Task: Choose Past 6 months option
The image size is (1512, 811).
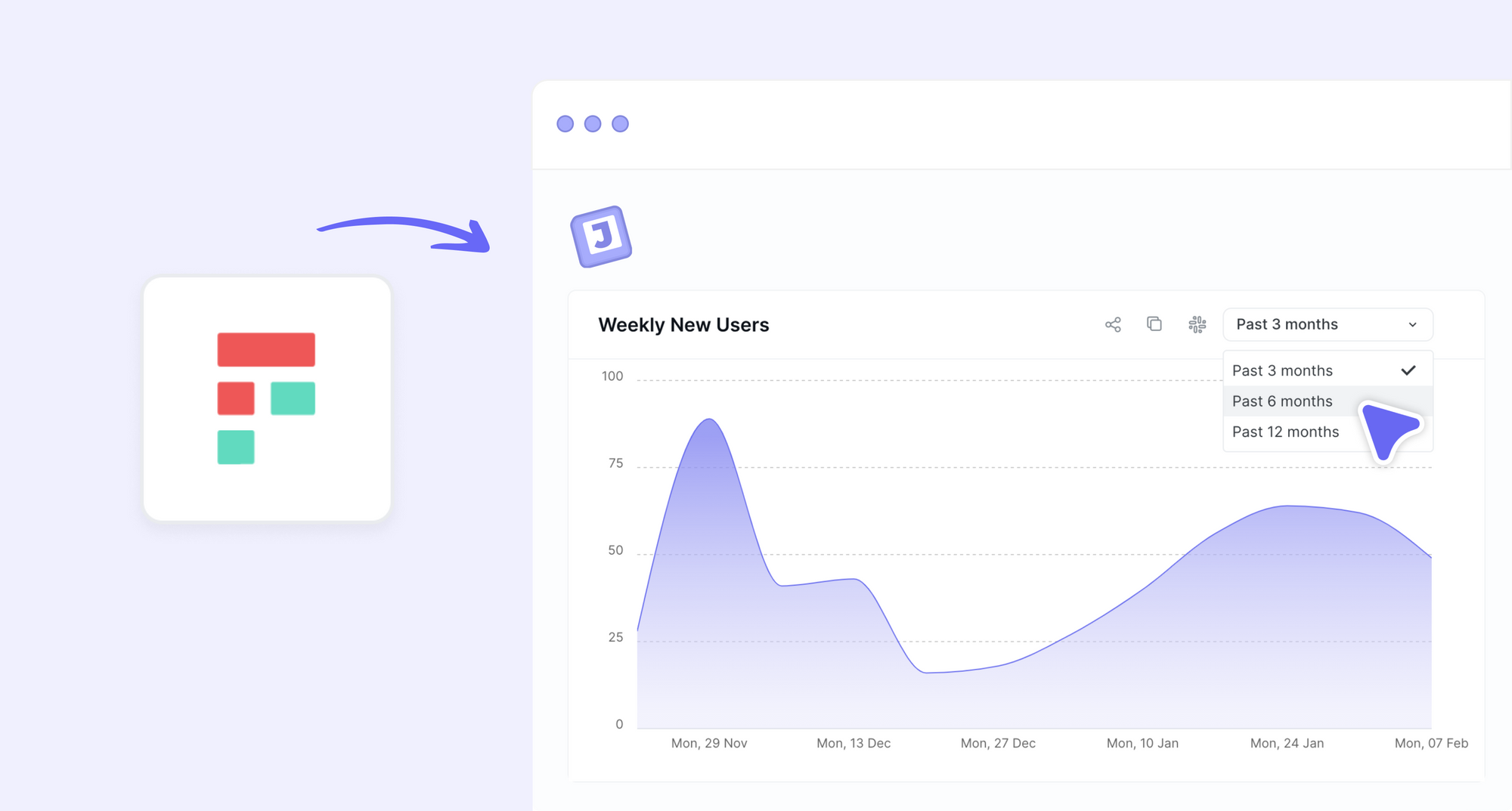Action: pos(1328,401)
